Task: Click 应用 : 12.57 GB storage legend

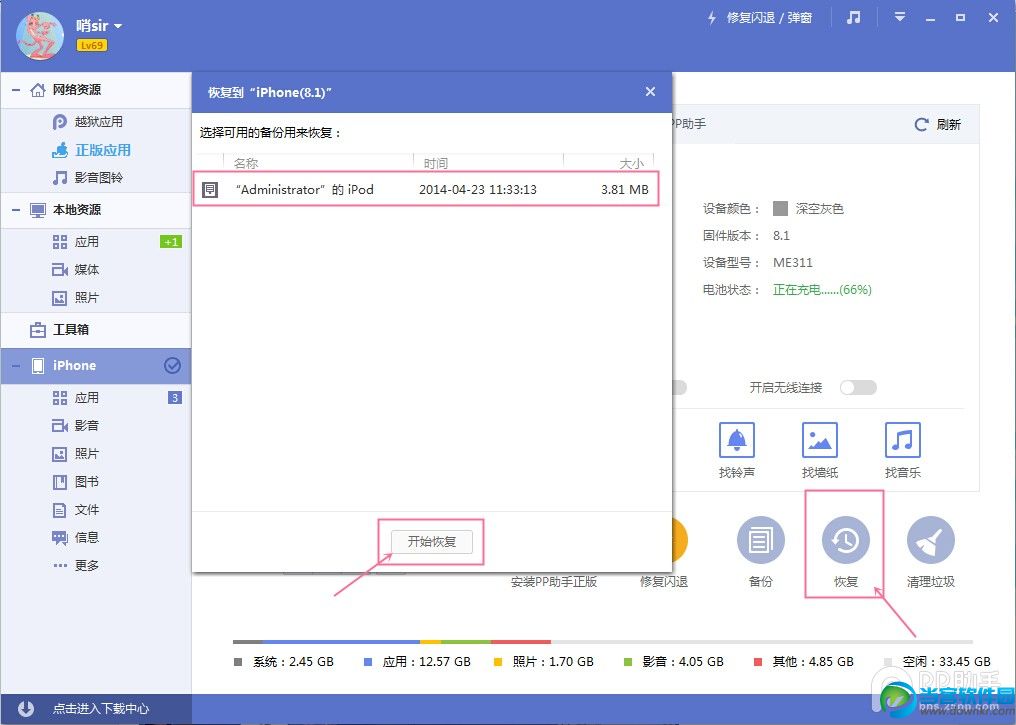Action: coord(417,662)
